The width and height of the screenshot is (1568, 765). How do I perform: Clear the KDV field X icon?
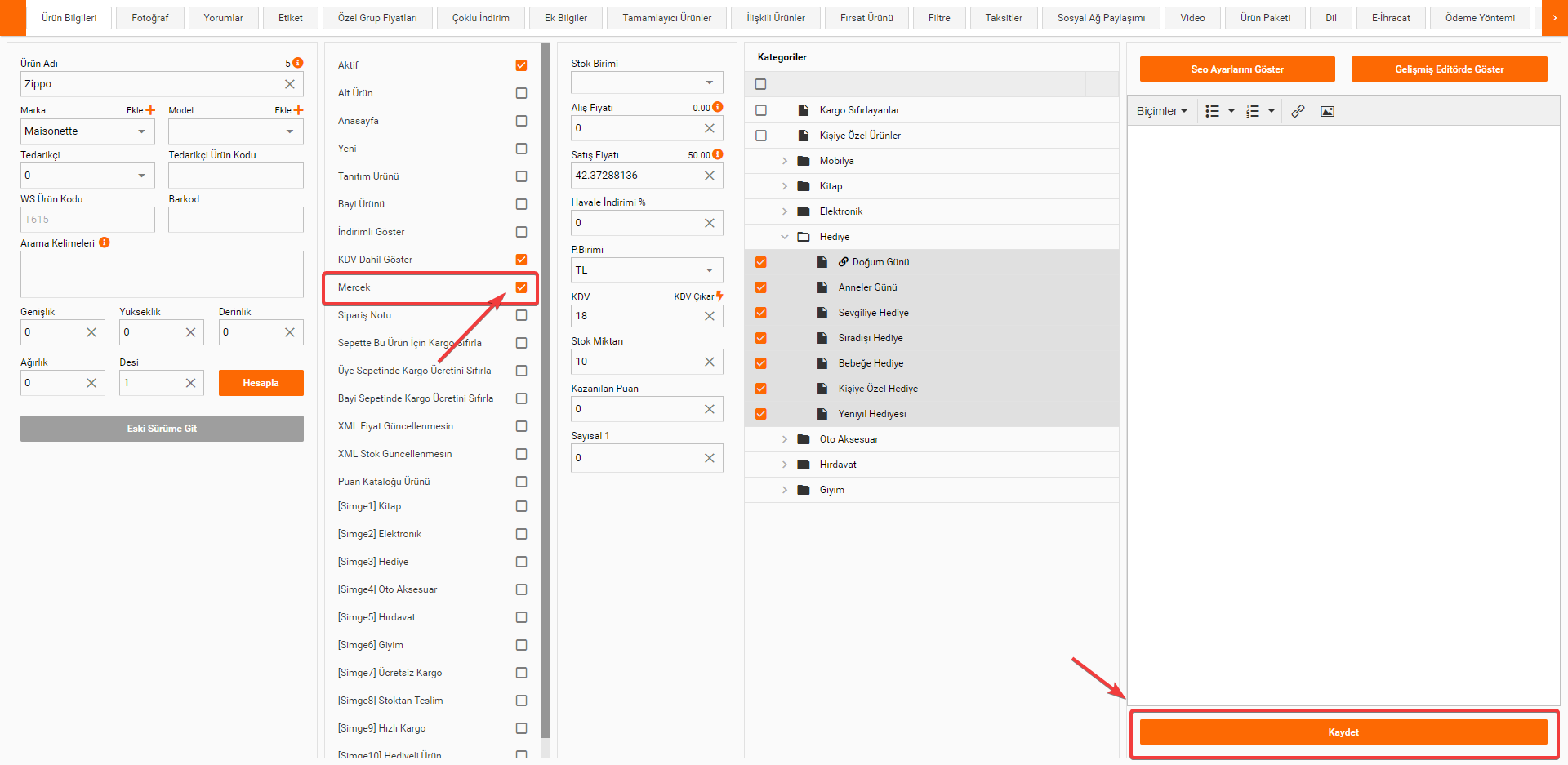point(710,316)
